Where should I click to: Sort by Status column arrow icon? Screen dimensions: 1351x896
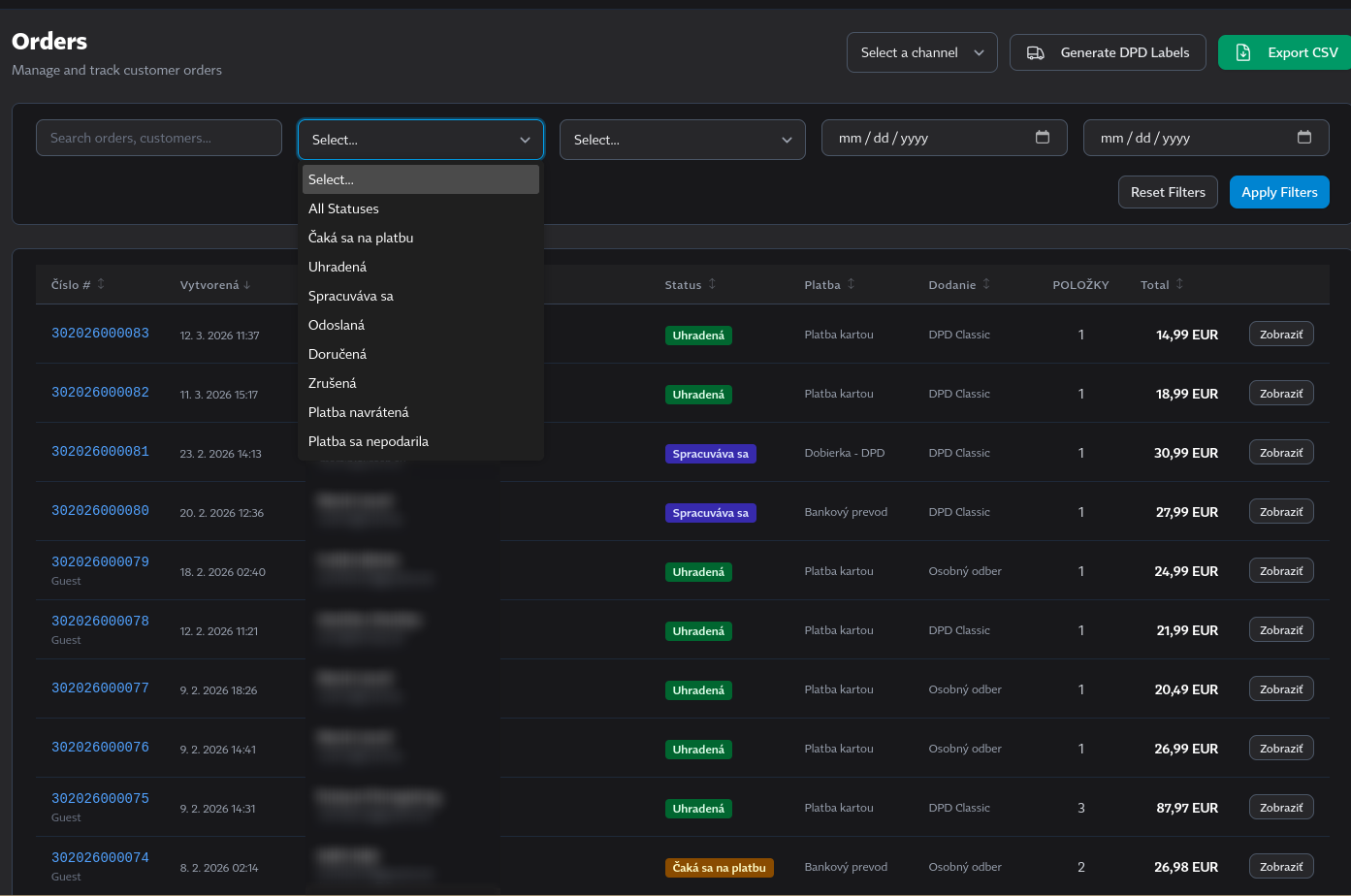[712, 284]
